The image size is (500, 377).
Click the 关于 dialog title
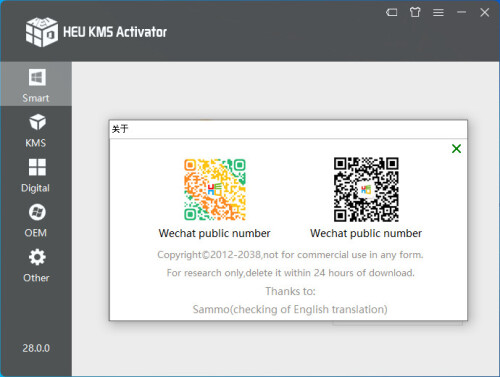click(120, 129)
